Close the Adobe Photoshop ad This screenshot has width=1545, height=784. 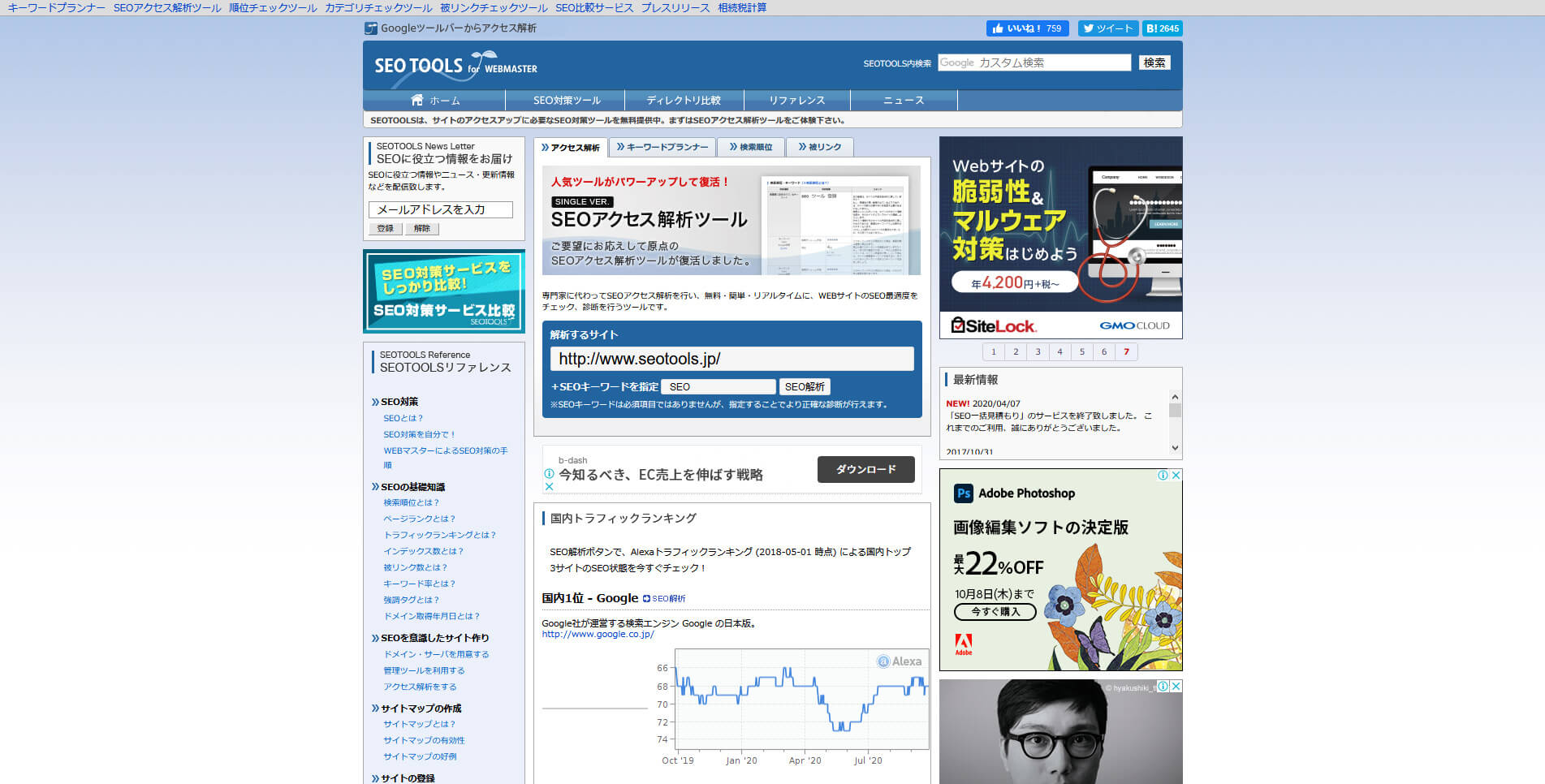pyautogui.click(x=1176, y=476)
